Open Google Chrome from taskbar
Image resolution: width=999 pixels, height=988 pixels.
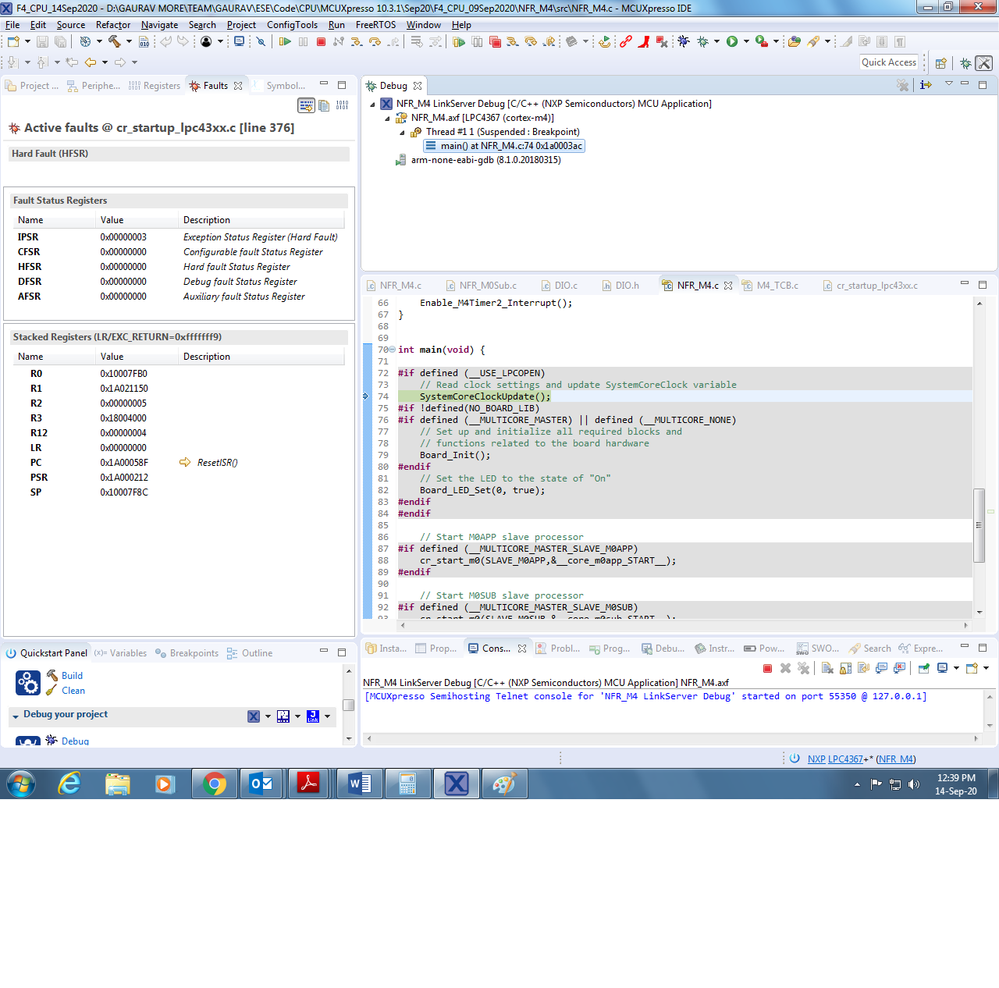click(x=214, y=784)
